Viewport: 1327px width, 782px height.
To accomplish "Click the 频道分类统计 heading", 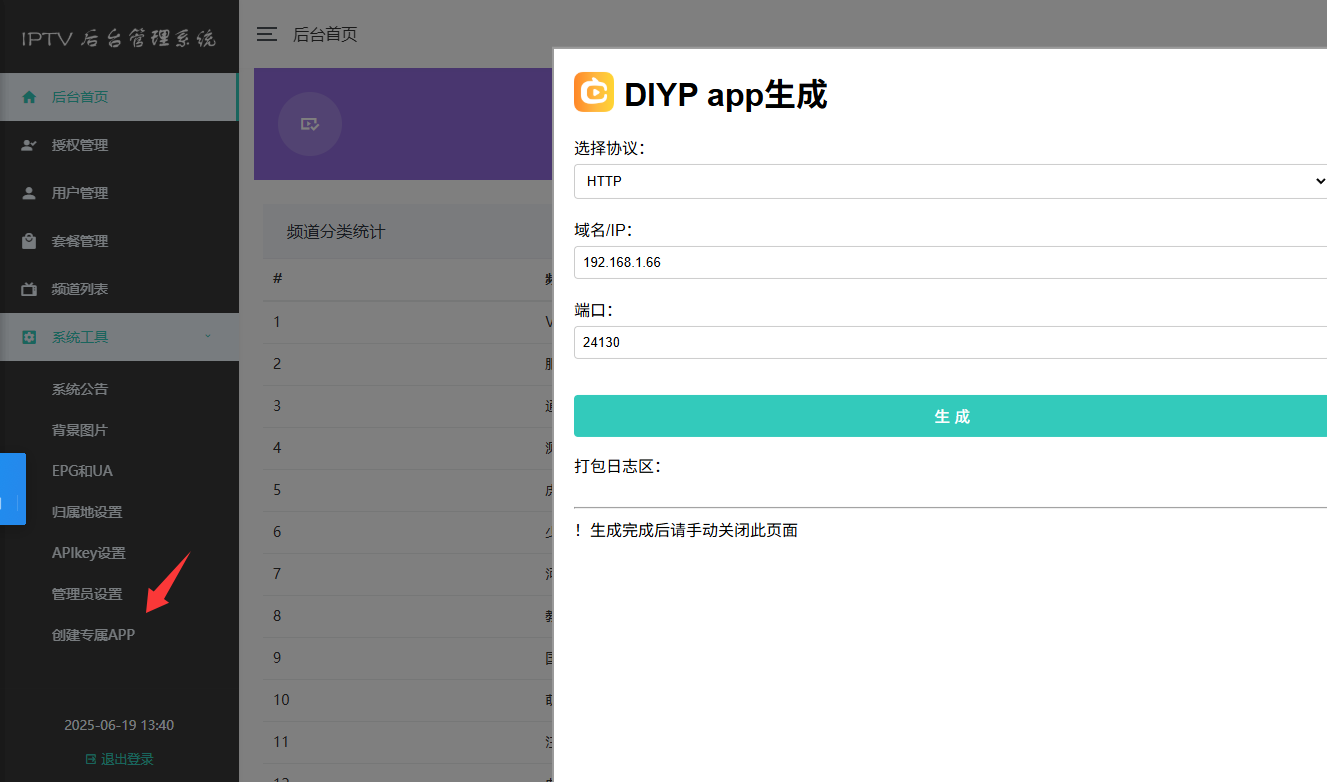I will (336, 232).
